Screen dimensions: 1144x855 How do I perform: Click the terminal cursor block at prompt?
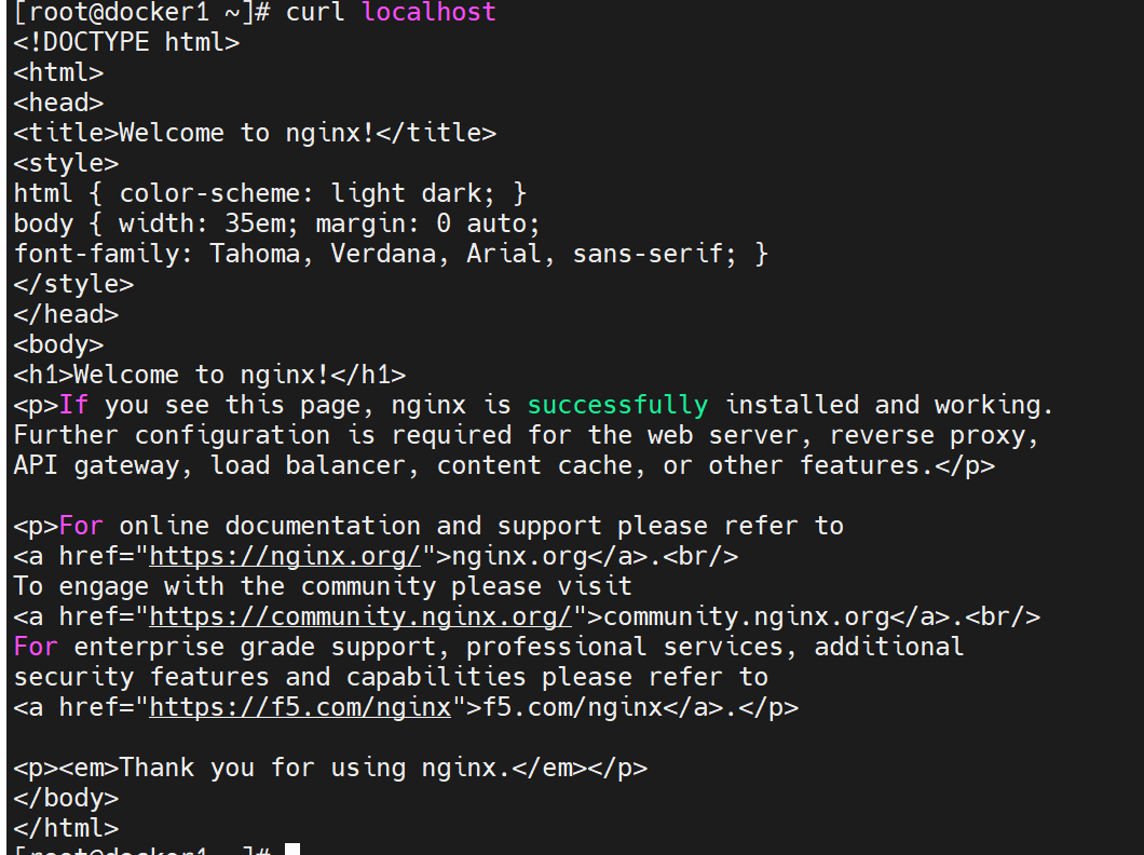click(x=293, y=849)
